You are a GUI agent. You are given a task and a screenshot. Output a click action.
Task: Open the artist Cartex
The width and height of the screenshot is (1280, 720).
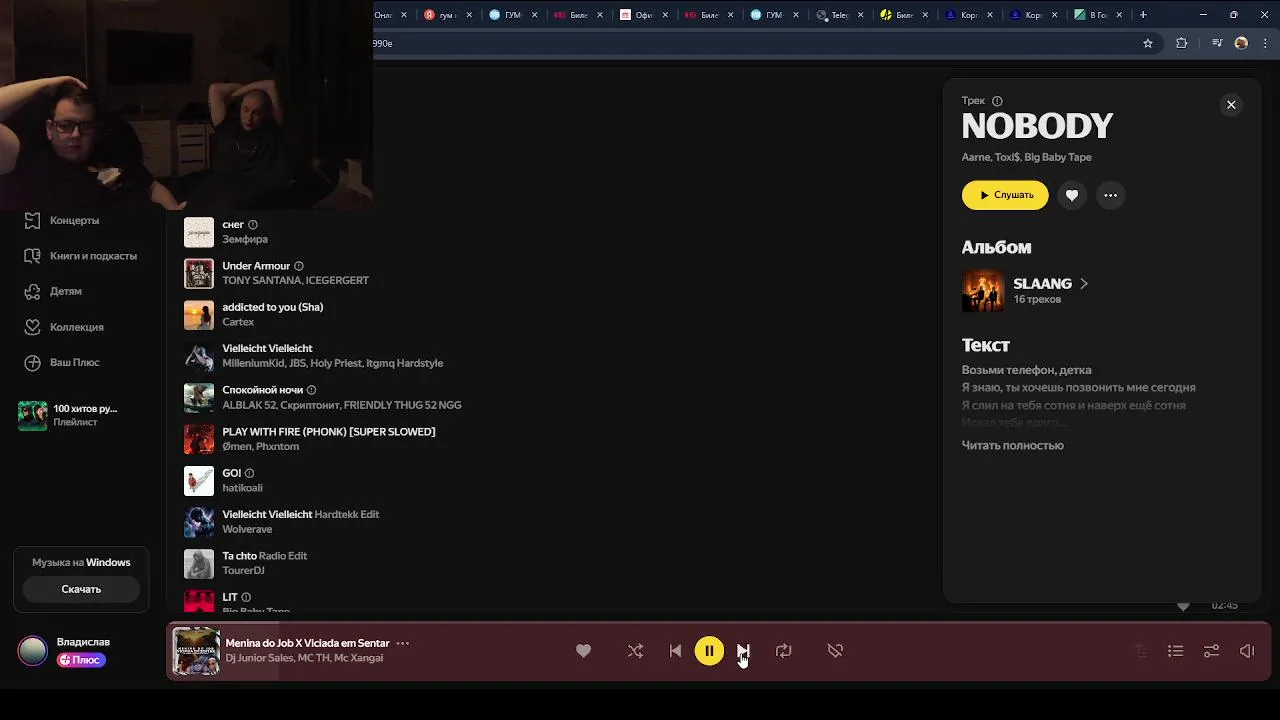[238, 322]
